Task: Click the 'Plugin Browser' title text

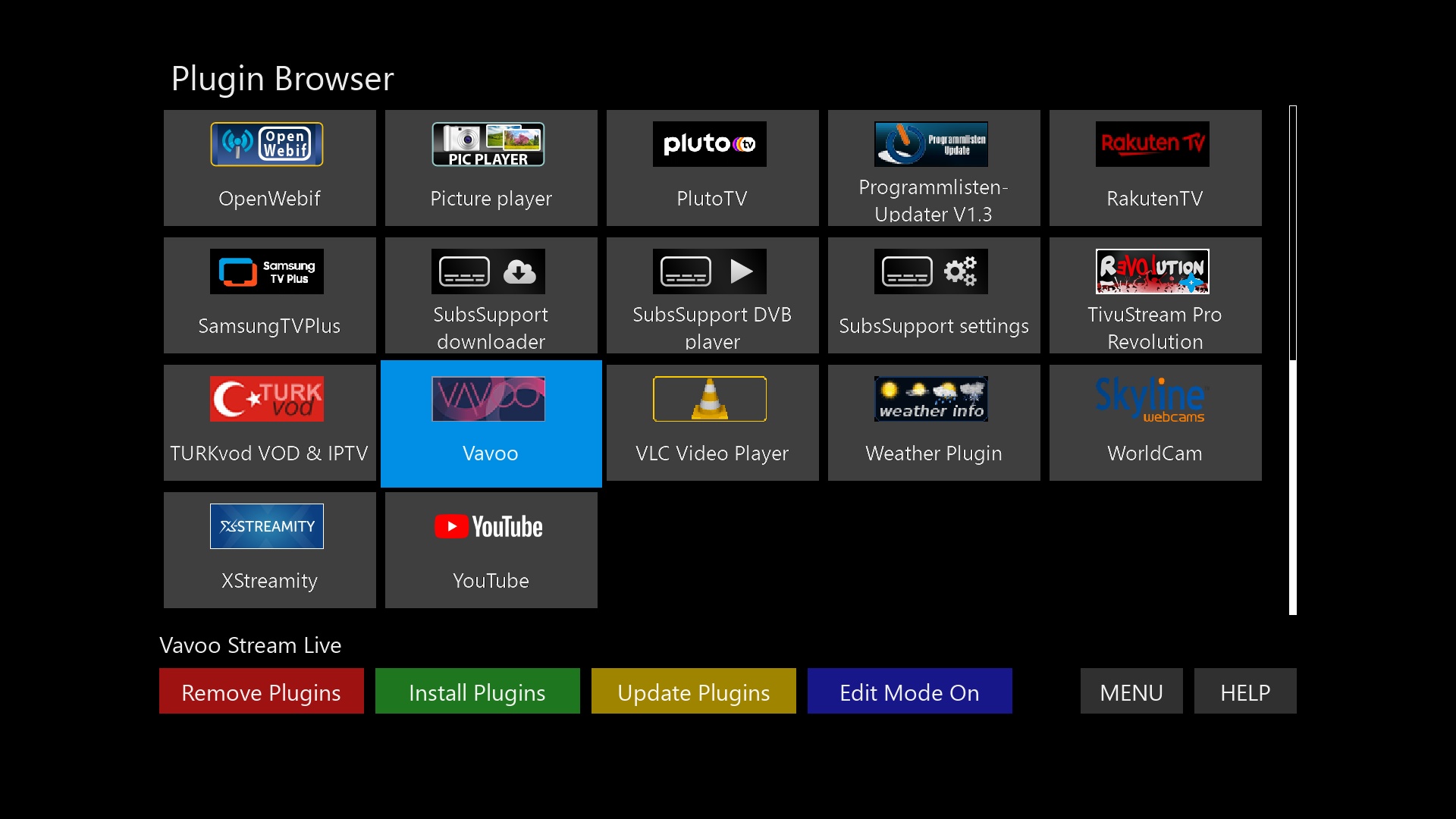Action: pos(282,79)
